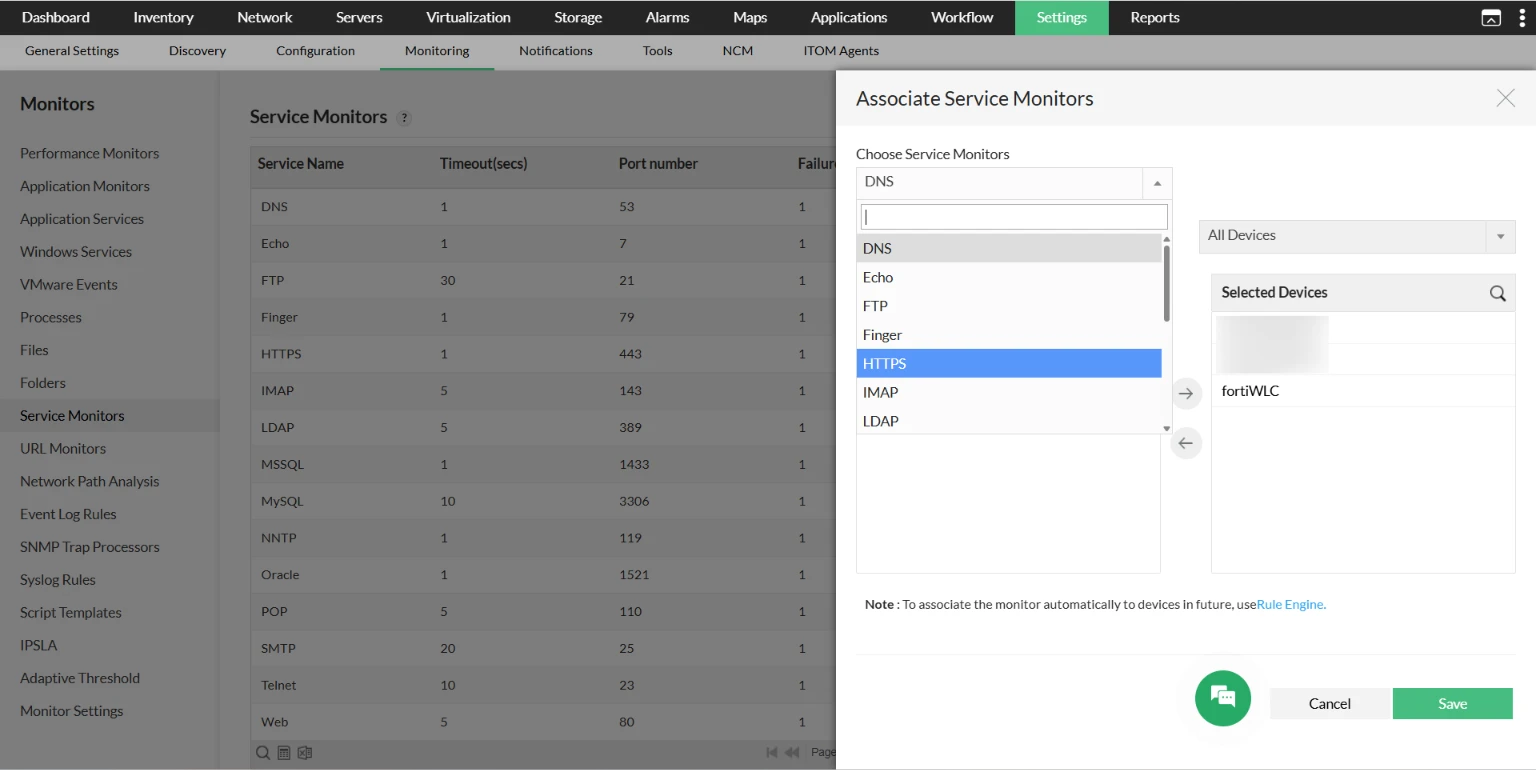Select Finger in the dropdown list
The image size is (1536, 770).
(x=1009, y=335)
